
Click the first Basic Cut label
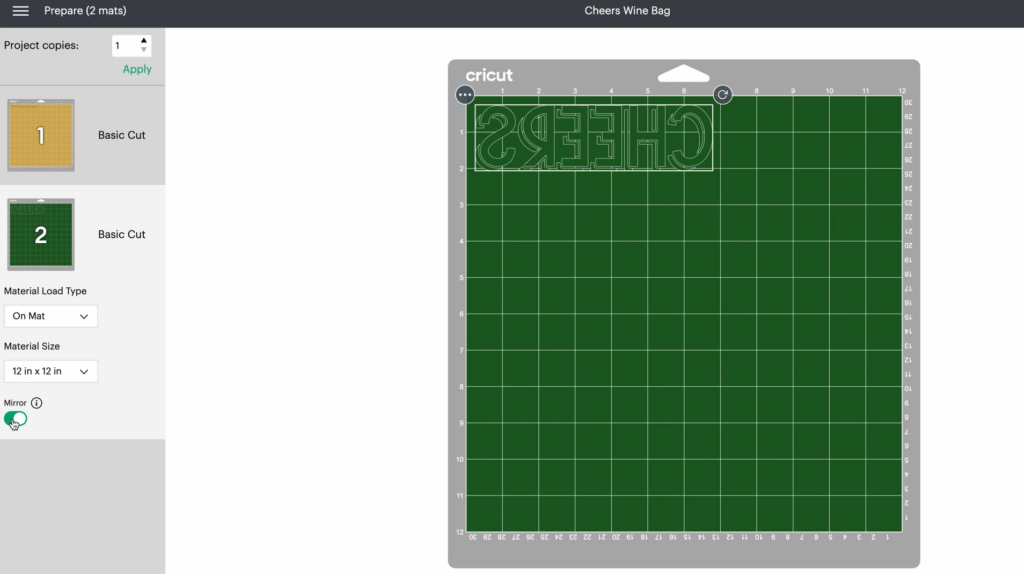coord(122,135)
